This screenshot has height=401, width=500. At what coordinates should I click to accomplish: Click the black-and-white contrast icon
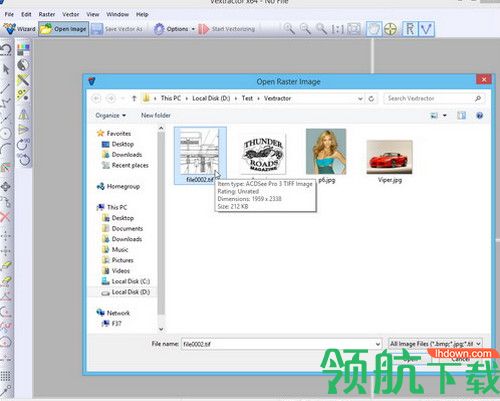point(23,65)
